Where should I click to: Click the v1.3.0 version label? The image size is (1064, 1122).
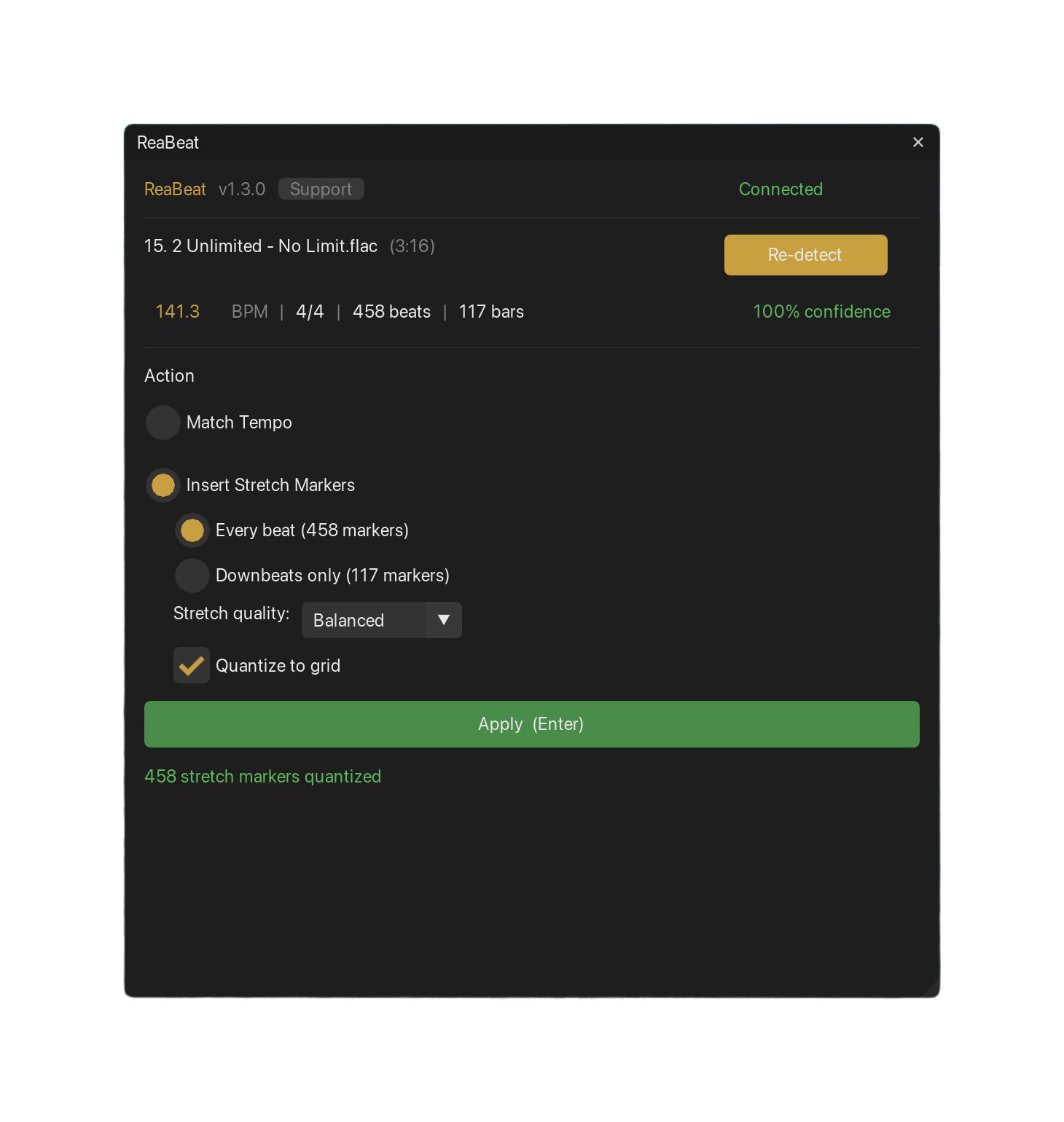coord(242,189)
